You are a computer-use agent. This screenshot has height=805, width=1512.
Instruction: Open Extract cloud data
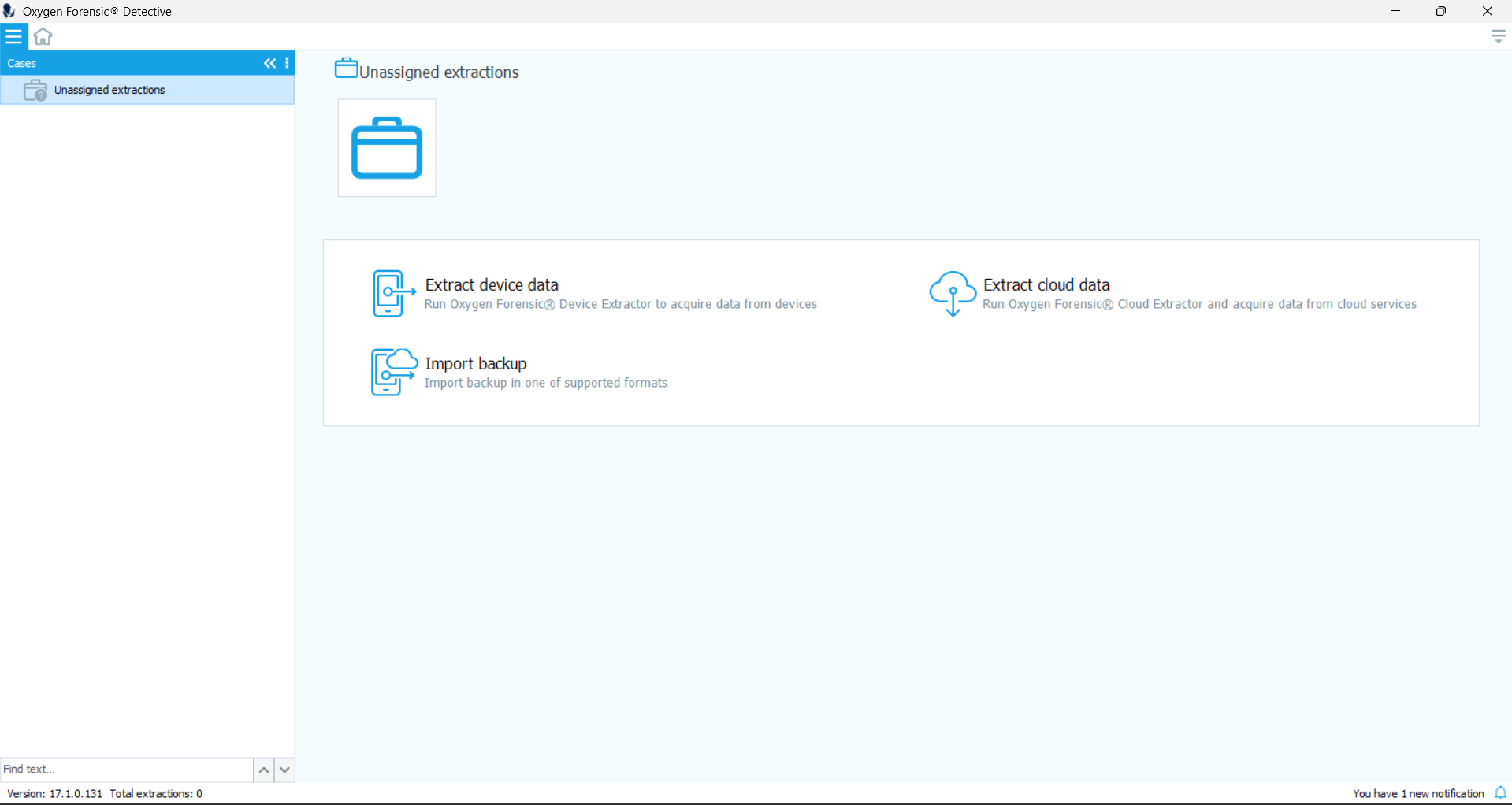pyautogui.click(x=1046, y=284)
